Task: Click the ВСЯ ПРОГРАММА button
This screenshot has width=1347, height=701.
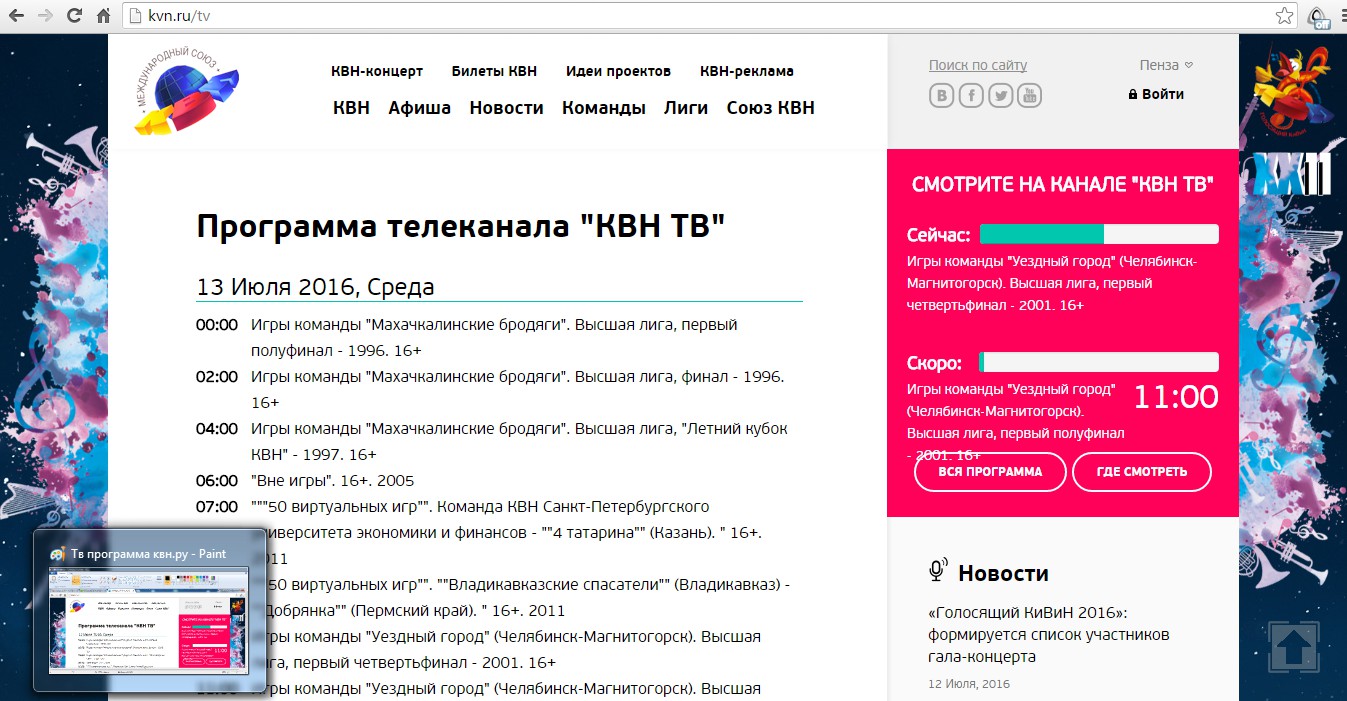Action: (x=990, y=472)
